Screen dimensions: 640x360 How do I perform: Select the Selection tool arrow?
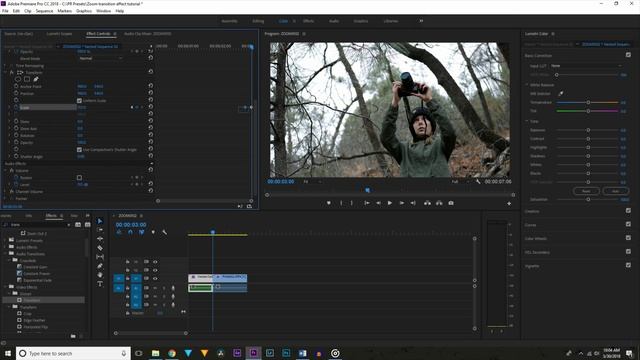coord(100,221)
